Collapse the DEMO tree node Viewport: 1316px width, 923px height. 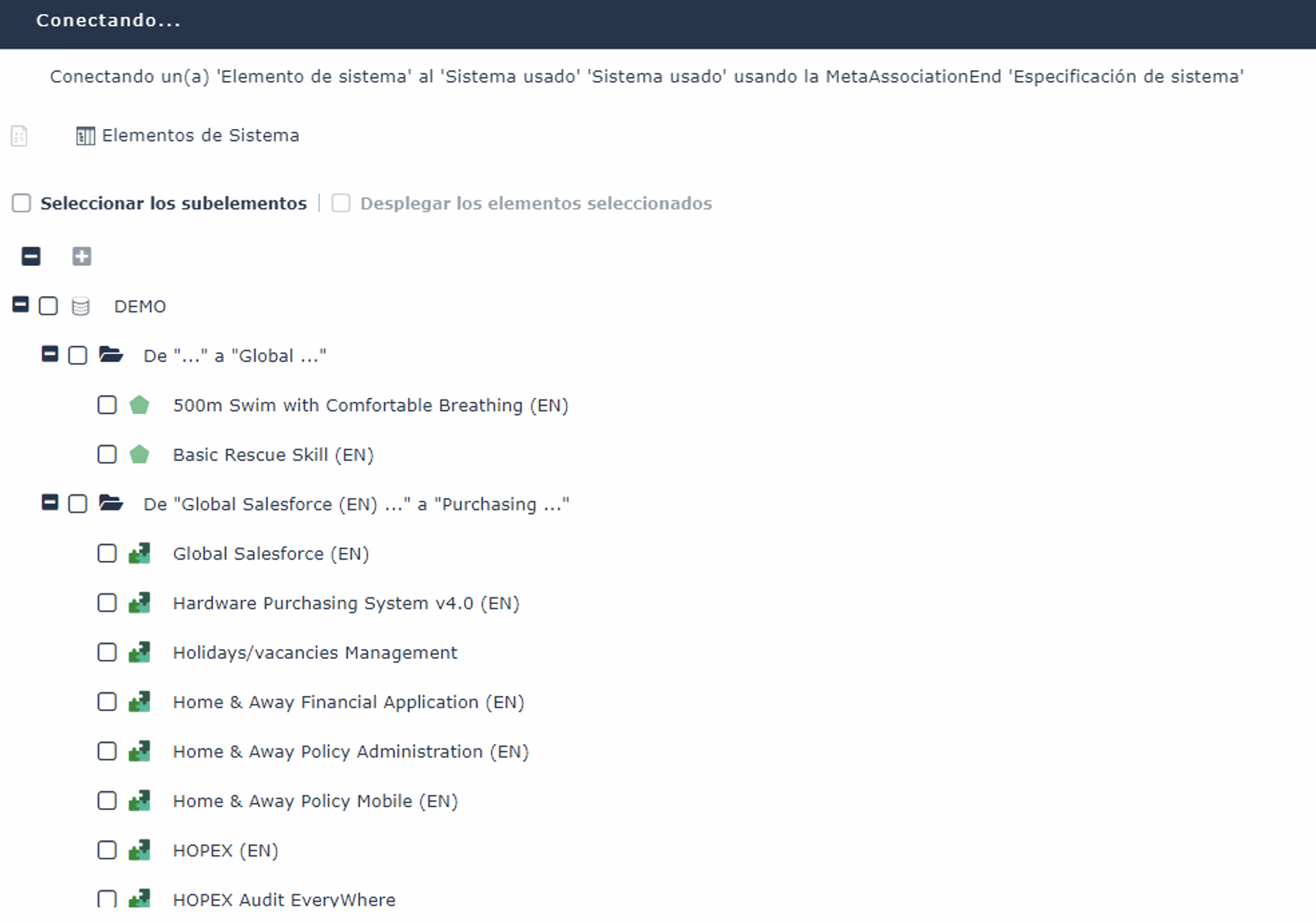pos(21,304)
